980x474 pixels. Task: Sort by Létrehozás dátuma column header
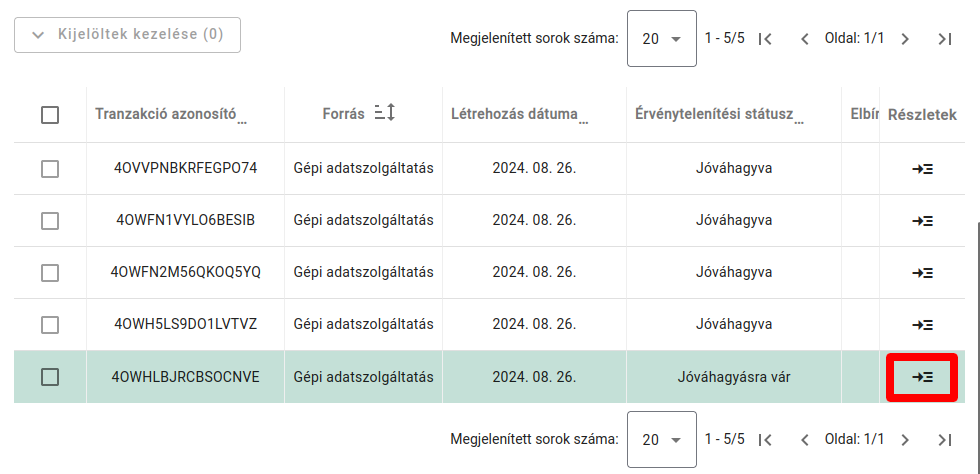[514, 114]
